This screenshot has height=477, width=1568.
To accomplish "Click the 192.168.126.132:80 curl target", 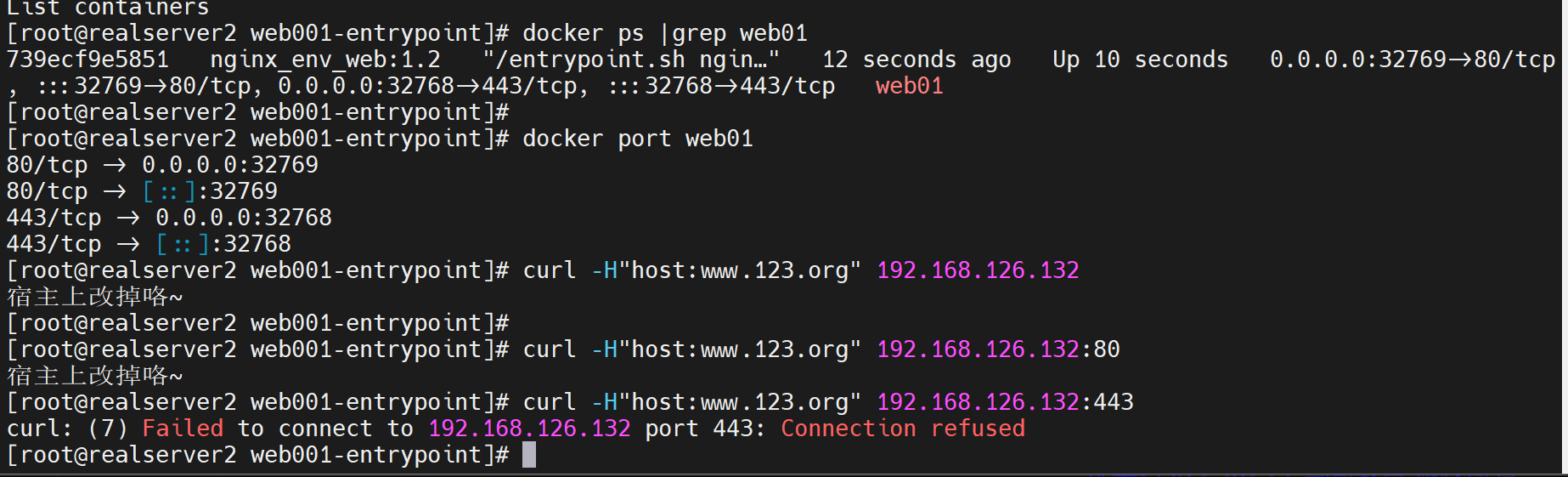I will pos(998,349).
